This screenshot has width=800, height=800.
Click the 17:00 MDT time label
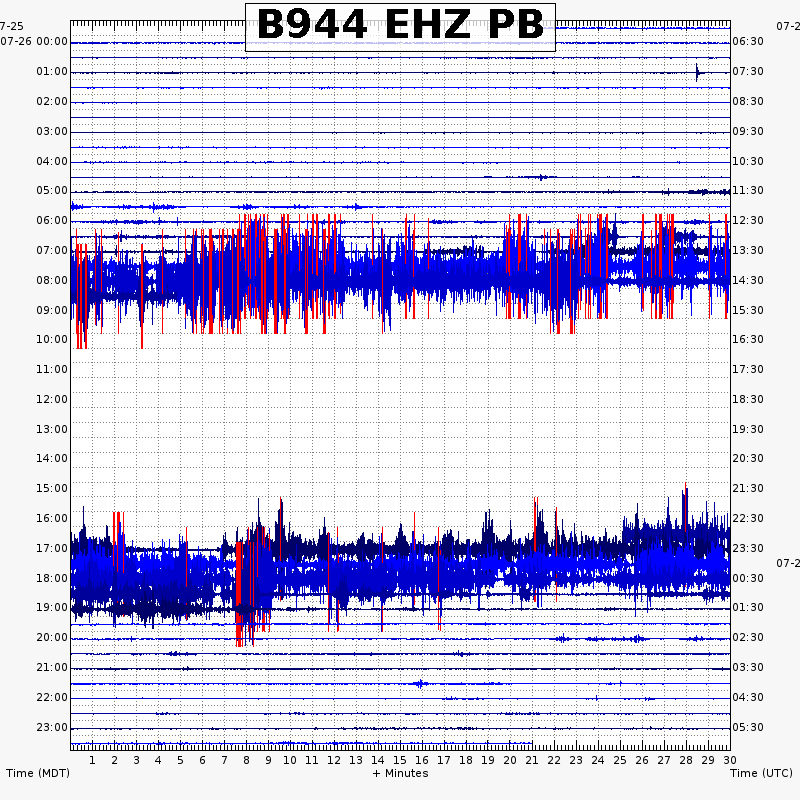point(52,548)
